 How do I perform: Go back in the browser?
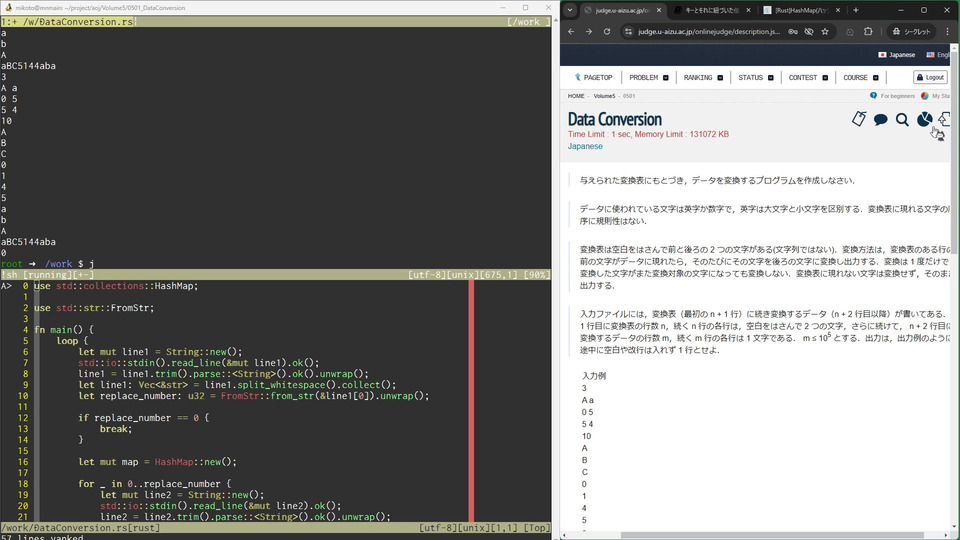click(x=571, y=31)
